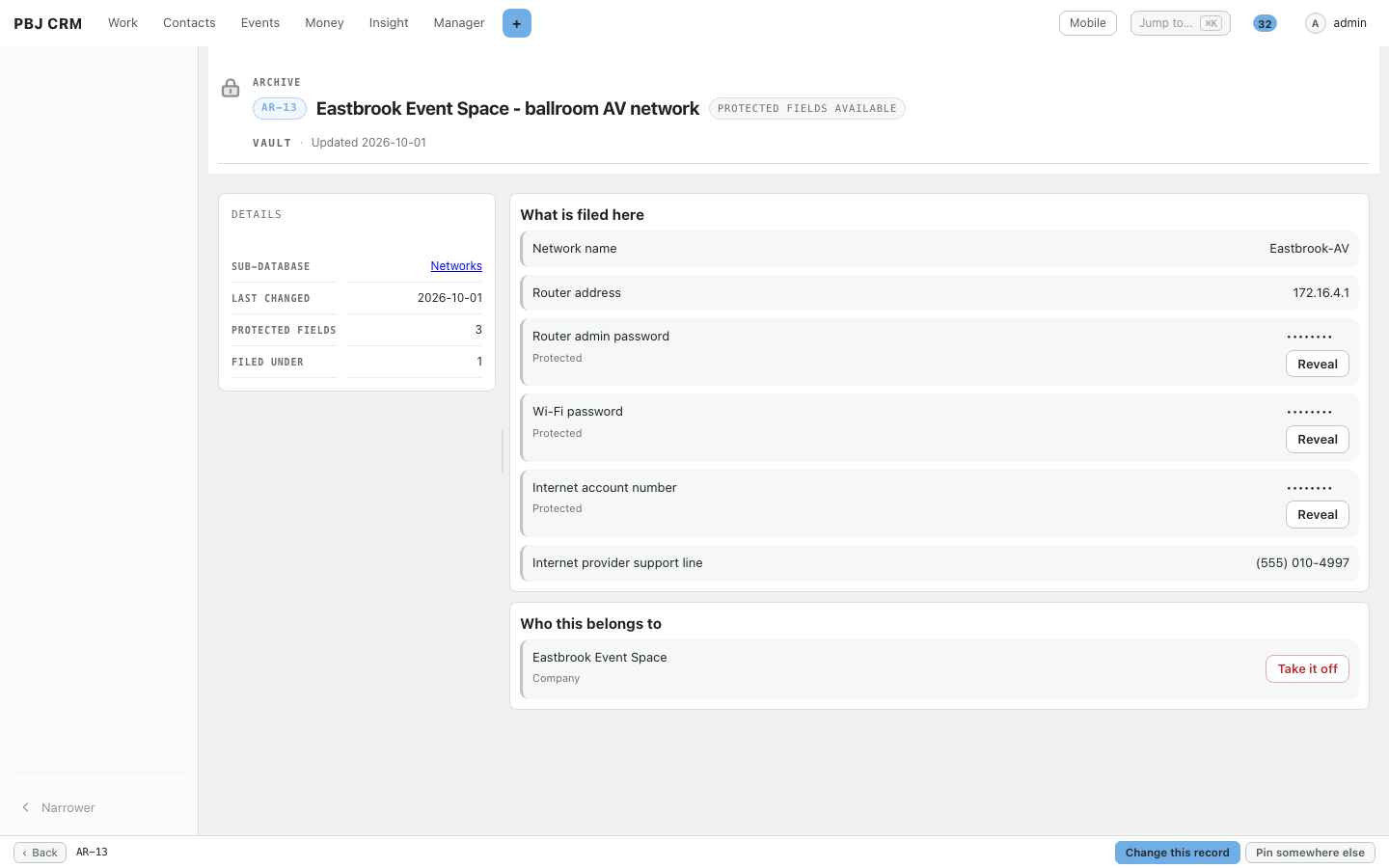Click the blue plus quick-add button
The image size is (1389, 868).
point(517,23)
